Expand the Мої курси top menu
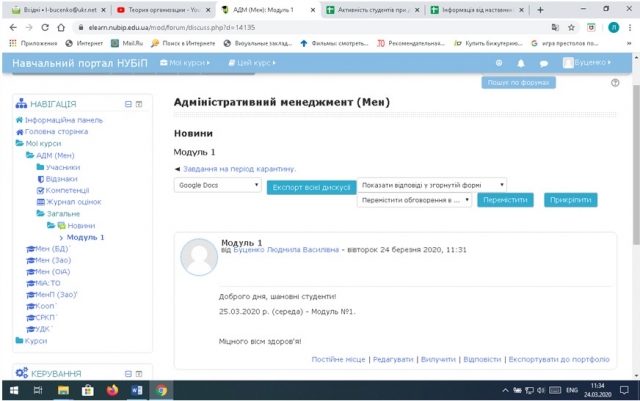The image size is (640, 401). (185, 63)
